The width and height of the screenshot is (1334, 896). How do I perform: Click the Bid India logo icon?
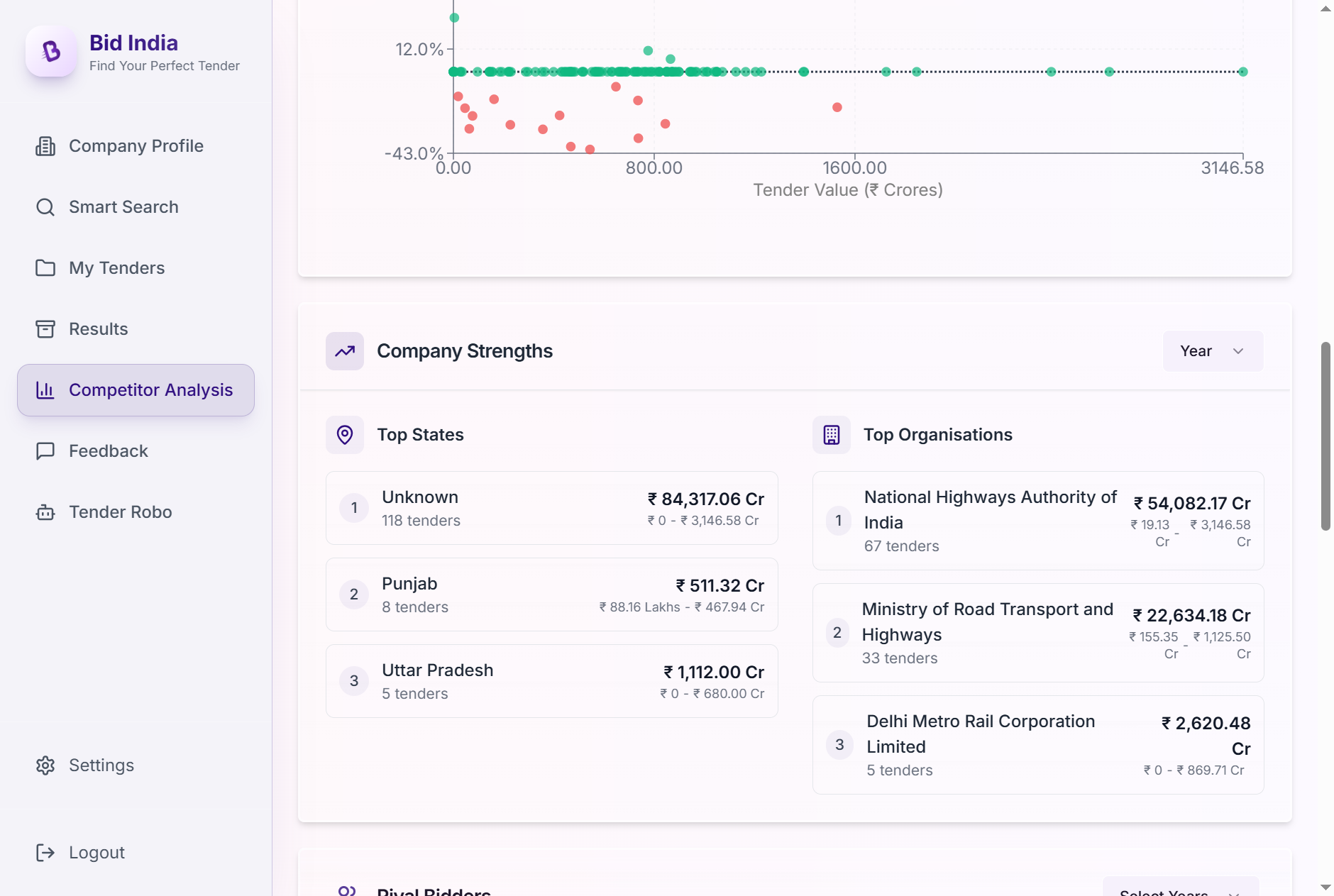pos(51,52)
